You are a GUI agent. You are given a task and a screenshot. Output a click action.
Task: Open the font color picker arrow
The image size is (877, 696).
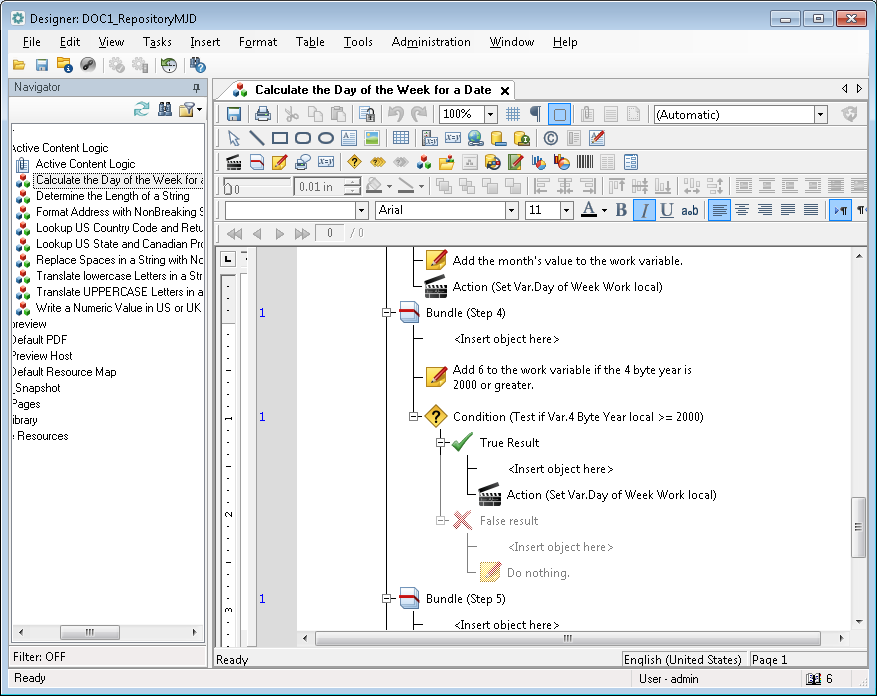603,210
